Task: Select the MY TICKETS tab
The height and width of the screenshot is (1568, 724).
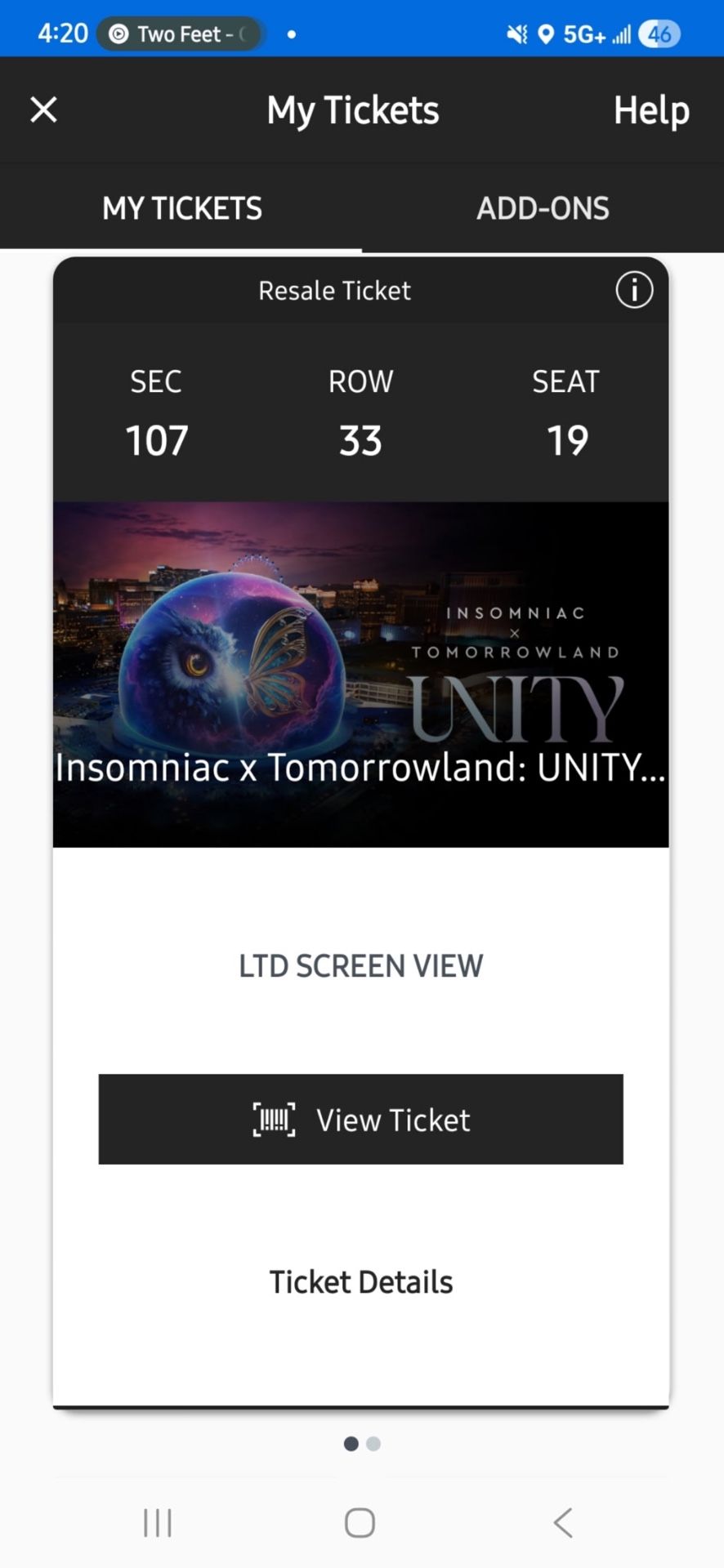Action: coord(181,208)
